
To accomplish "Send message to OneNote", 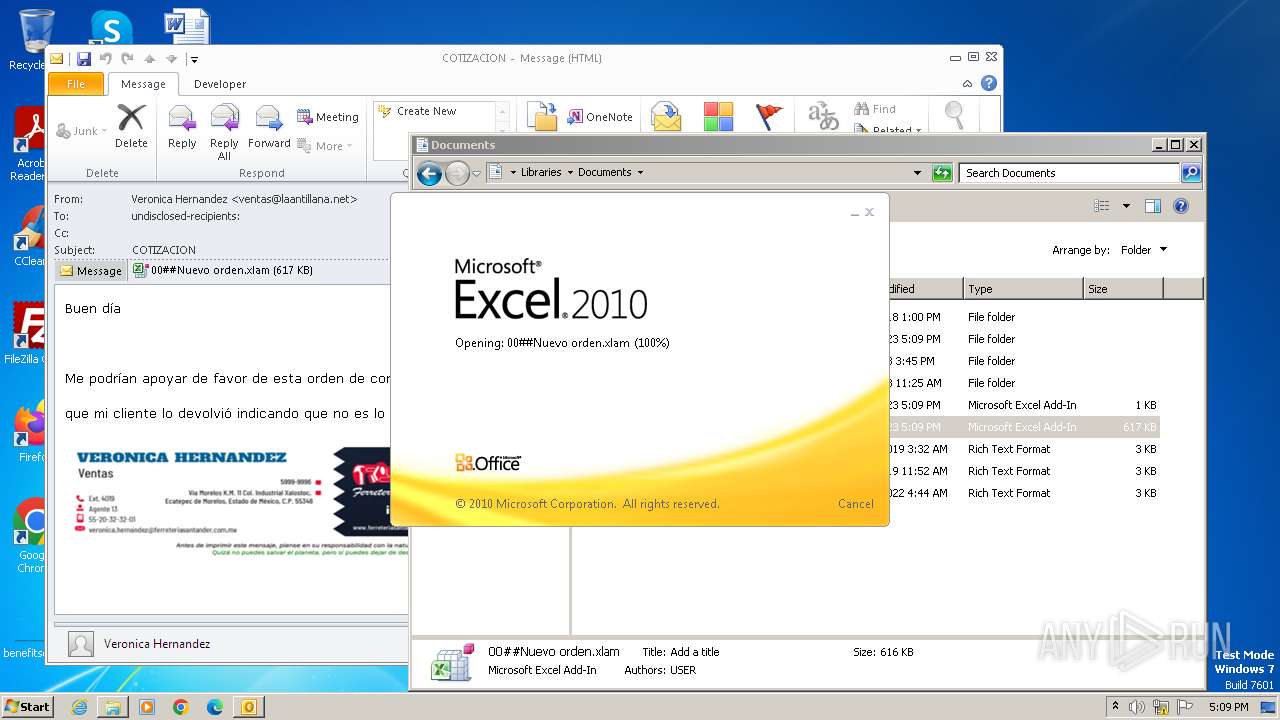I will point(600,117).
